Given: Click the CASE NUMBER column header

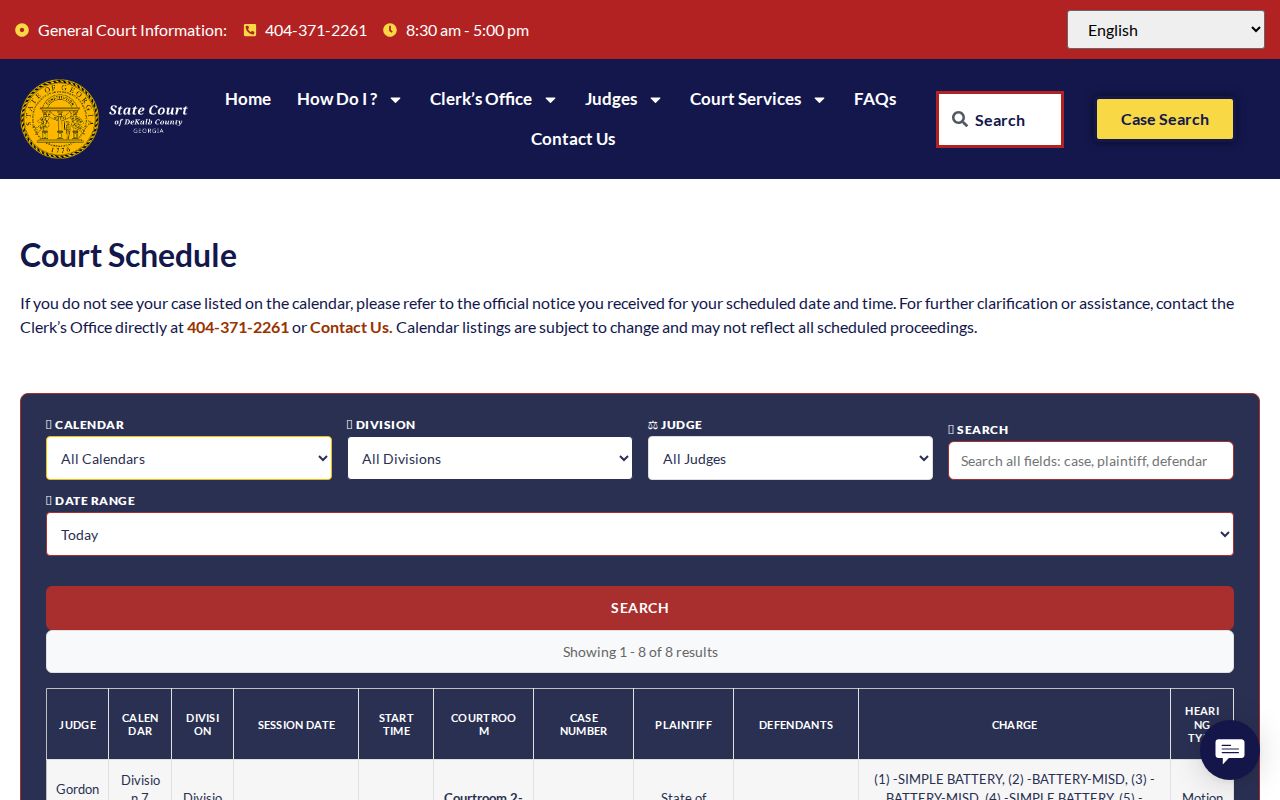Looking at the screenshot, I should (x=584, y=724).
